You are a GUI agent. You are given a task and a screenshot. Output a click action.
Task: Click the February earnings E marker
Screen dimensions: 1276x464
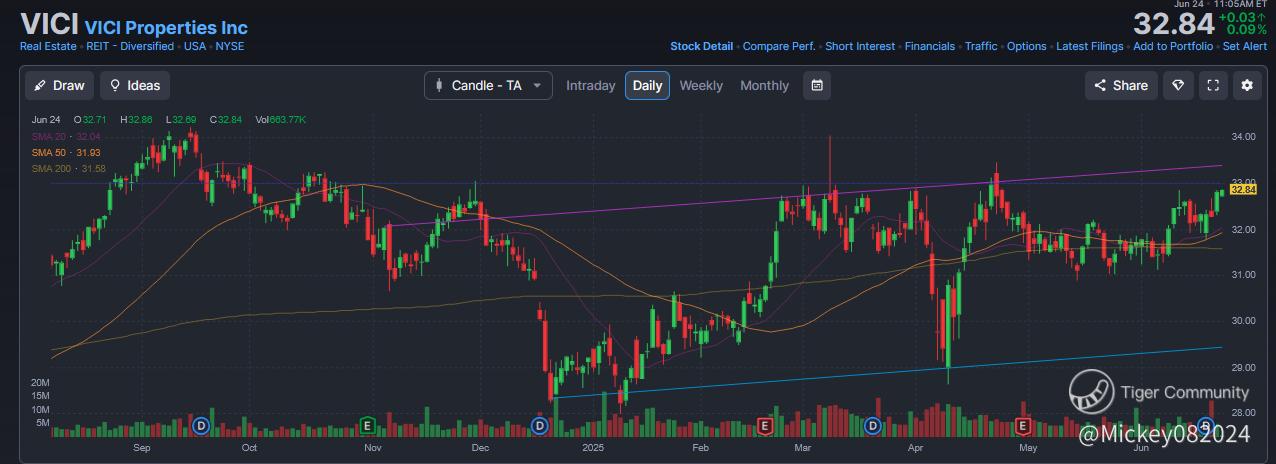[x=765, y=426]
